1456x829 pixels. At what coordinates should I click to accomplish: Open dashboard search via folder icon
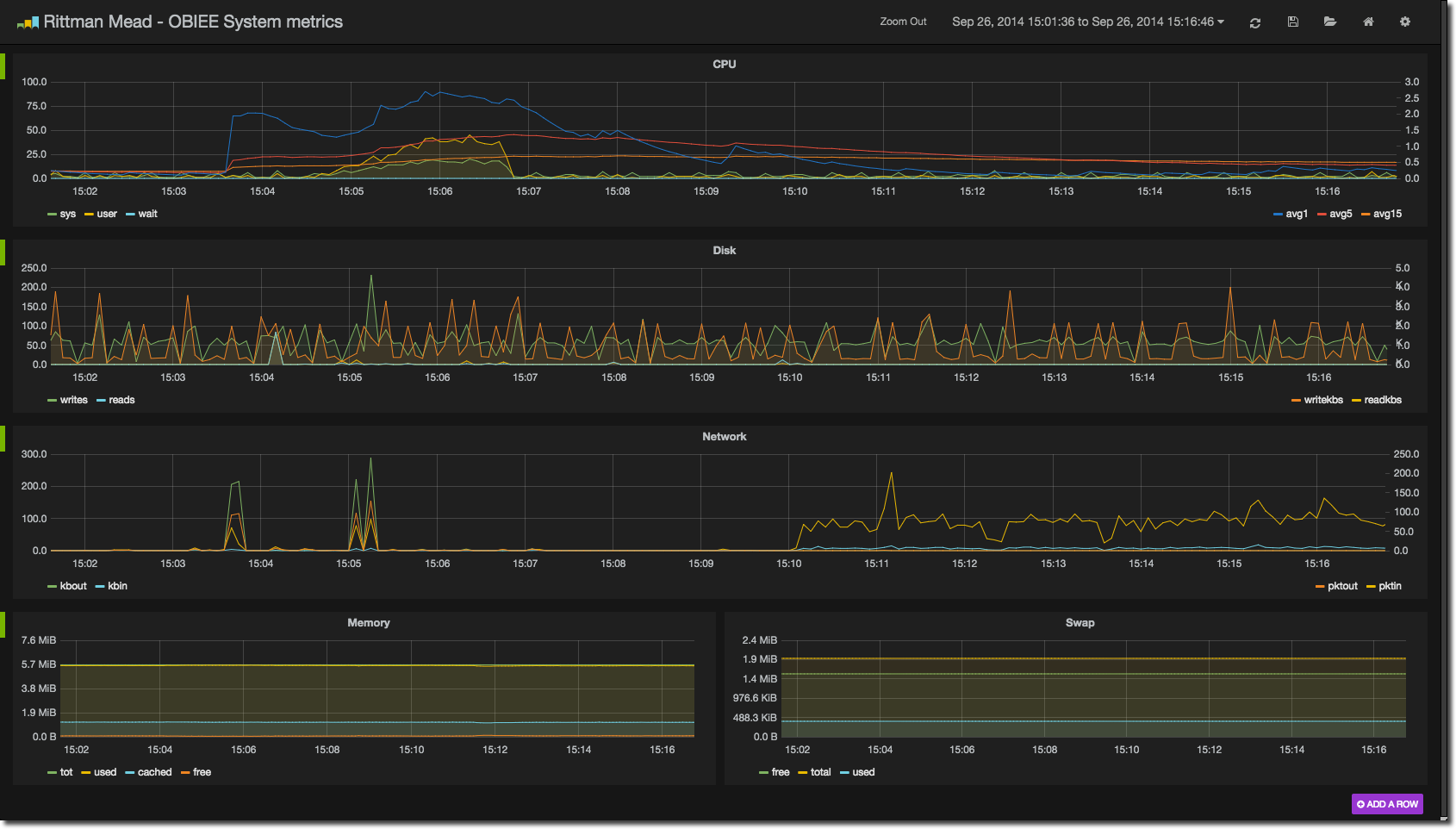pos(1330,22)
